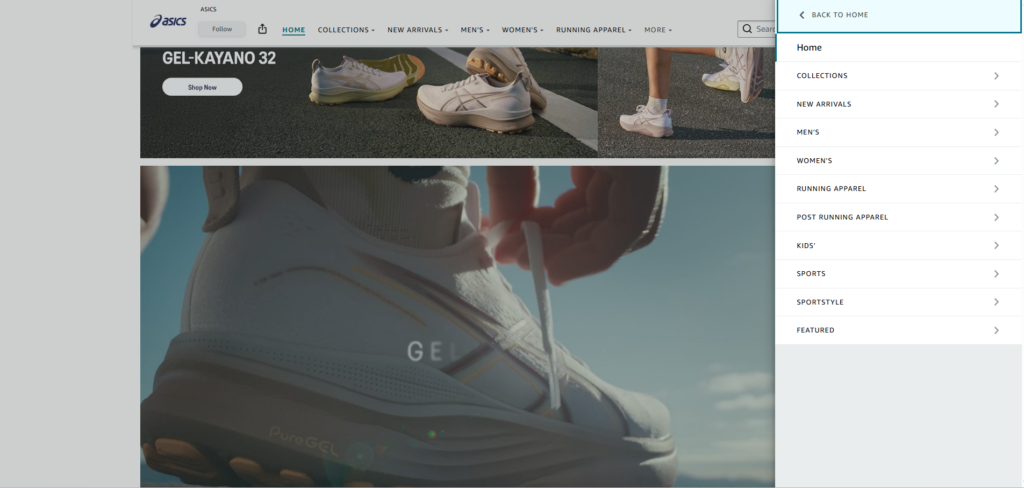Go back to home in side panel

(899, 15)
